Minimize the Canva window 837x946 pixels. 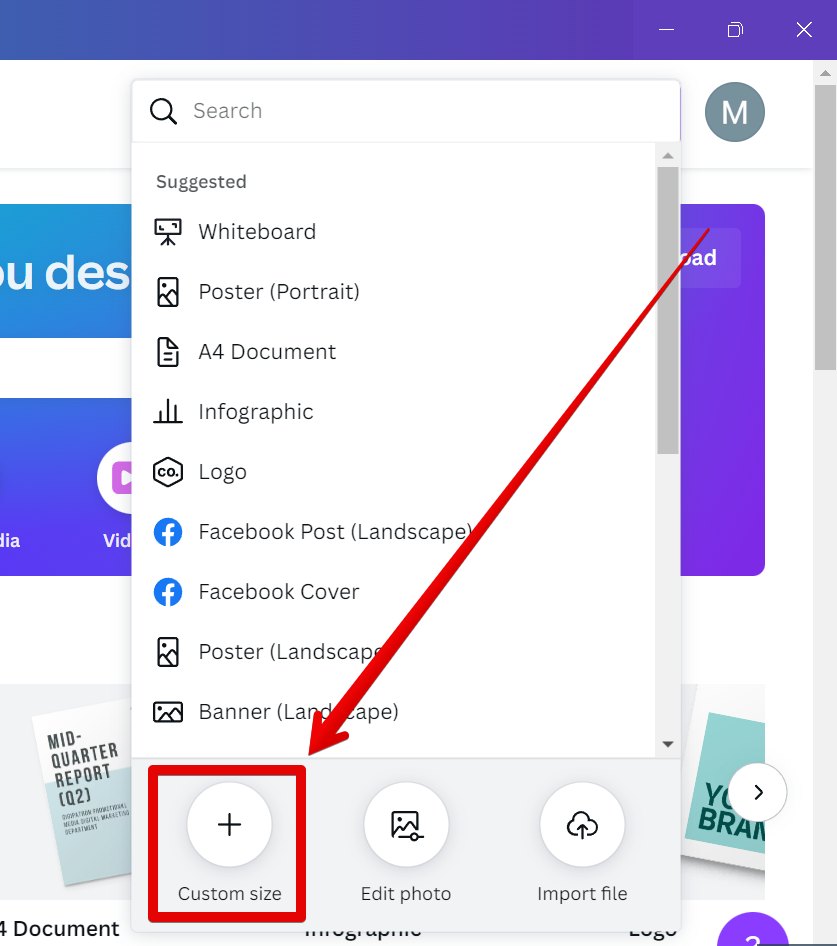[666, 30]
